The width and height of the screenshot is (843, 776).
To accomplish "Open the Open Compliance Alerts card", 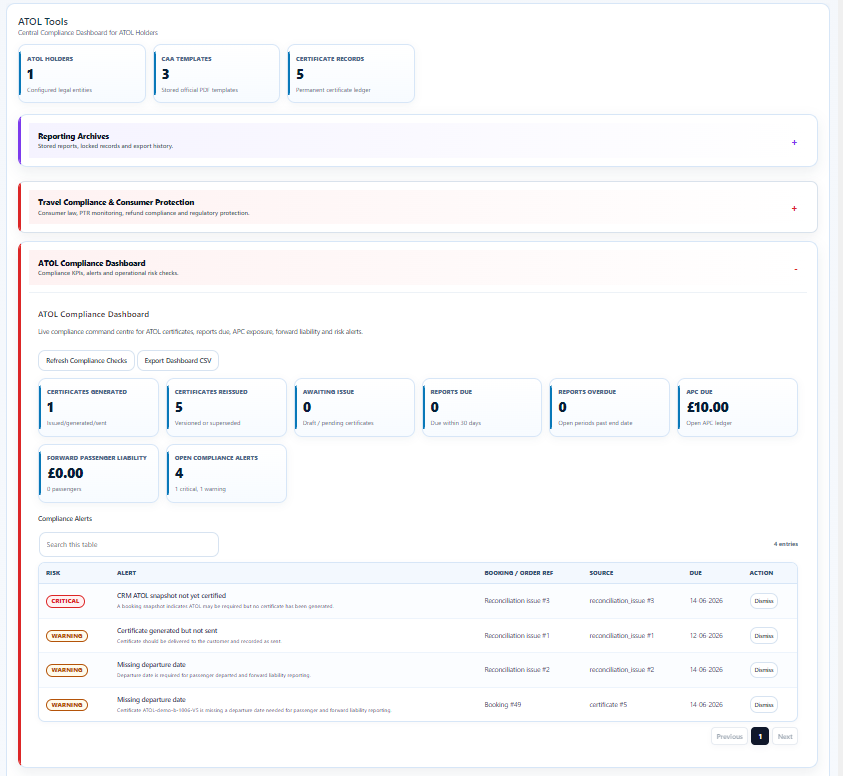I will 226,474.
